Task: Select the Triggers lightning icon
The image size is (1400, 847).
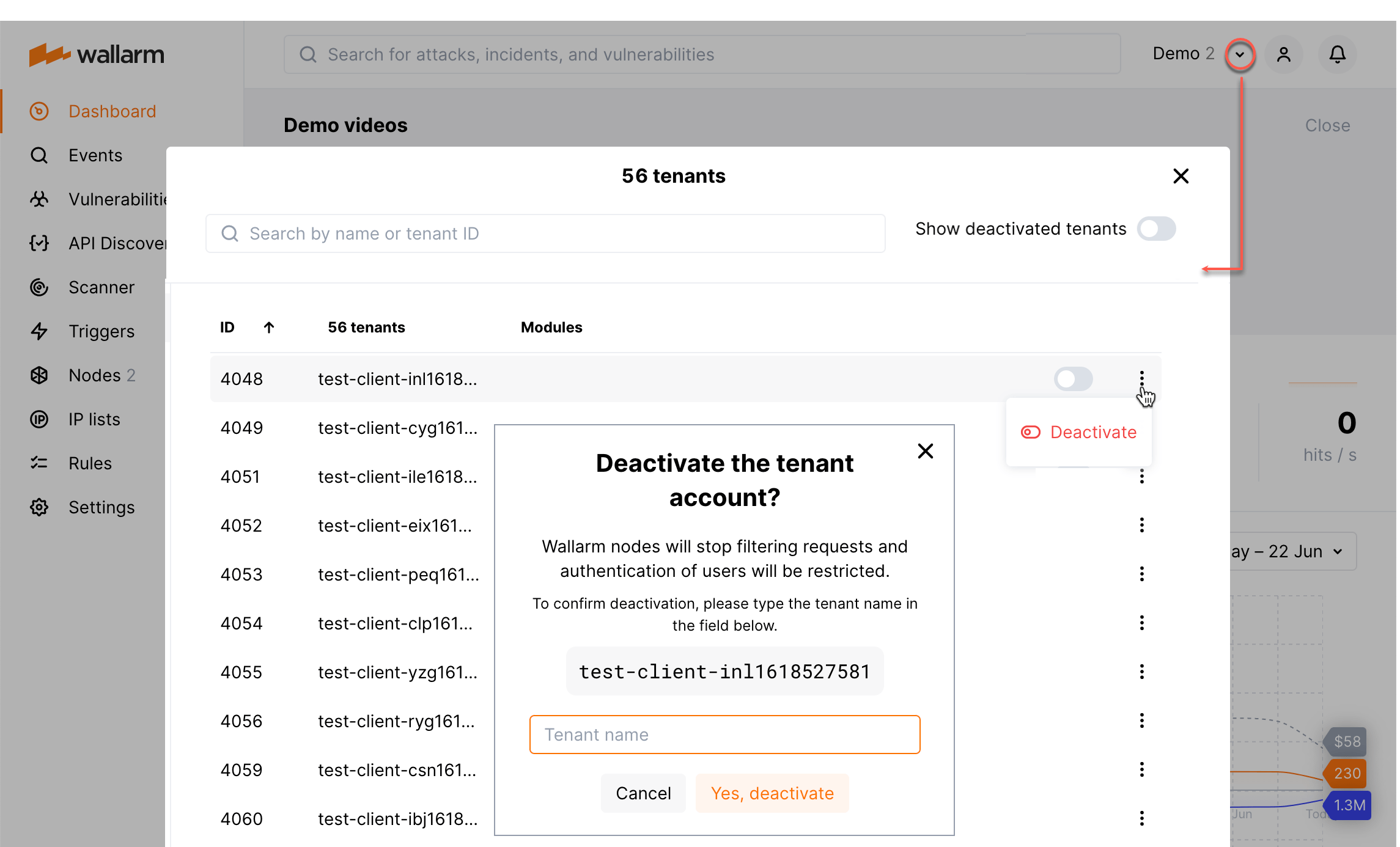Action: coord(39,331)
